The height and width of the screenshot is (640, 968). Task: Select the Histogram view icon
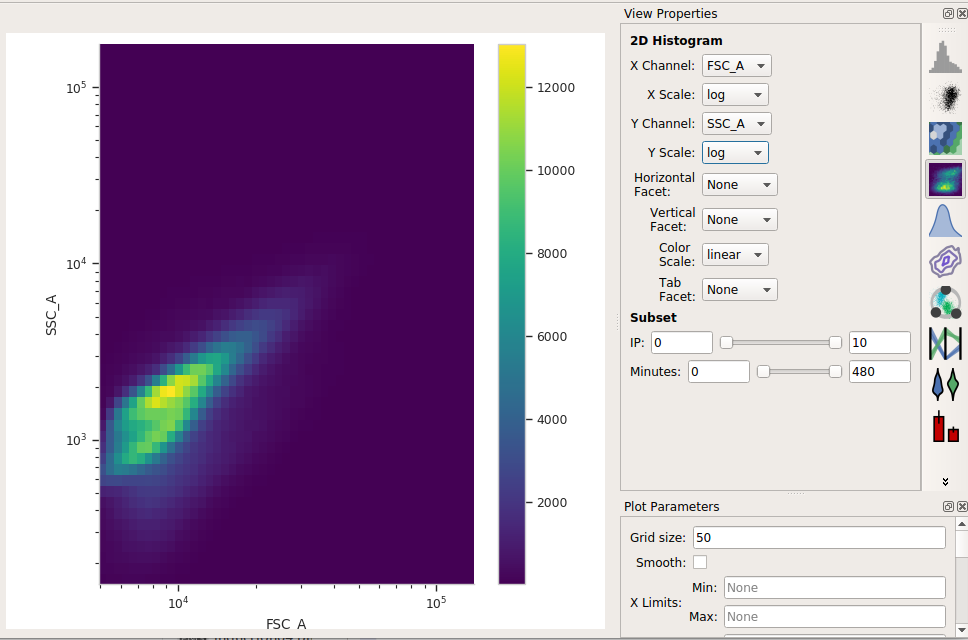click(945, 57)
